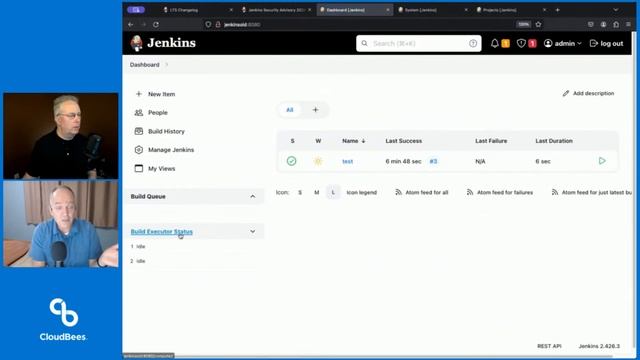640x360 pixels.
Task: Select the All view tab
Action: [289, 110]
